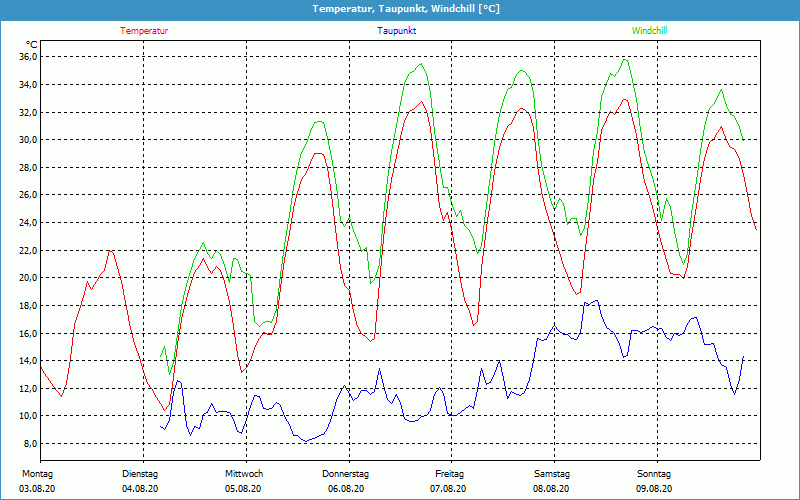Click the °C unit label on axis
The width and height of the screenshot is (800, 500).
click(31, 45)
